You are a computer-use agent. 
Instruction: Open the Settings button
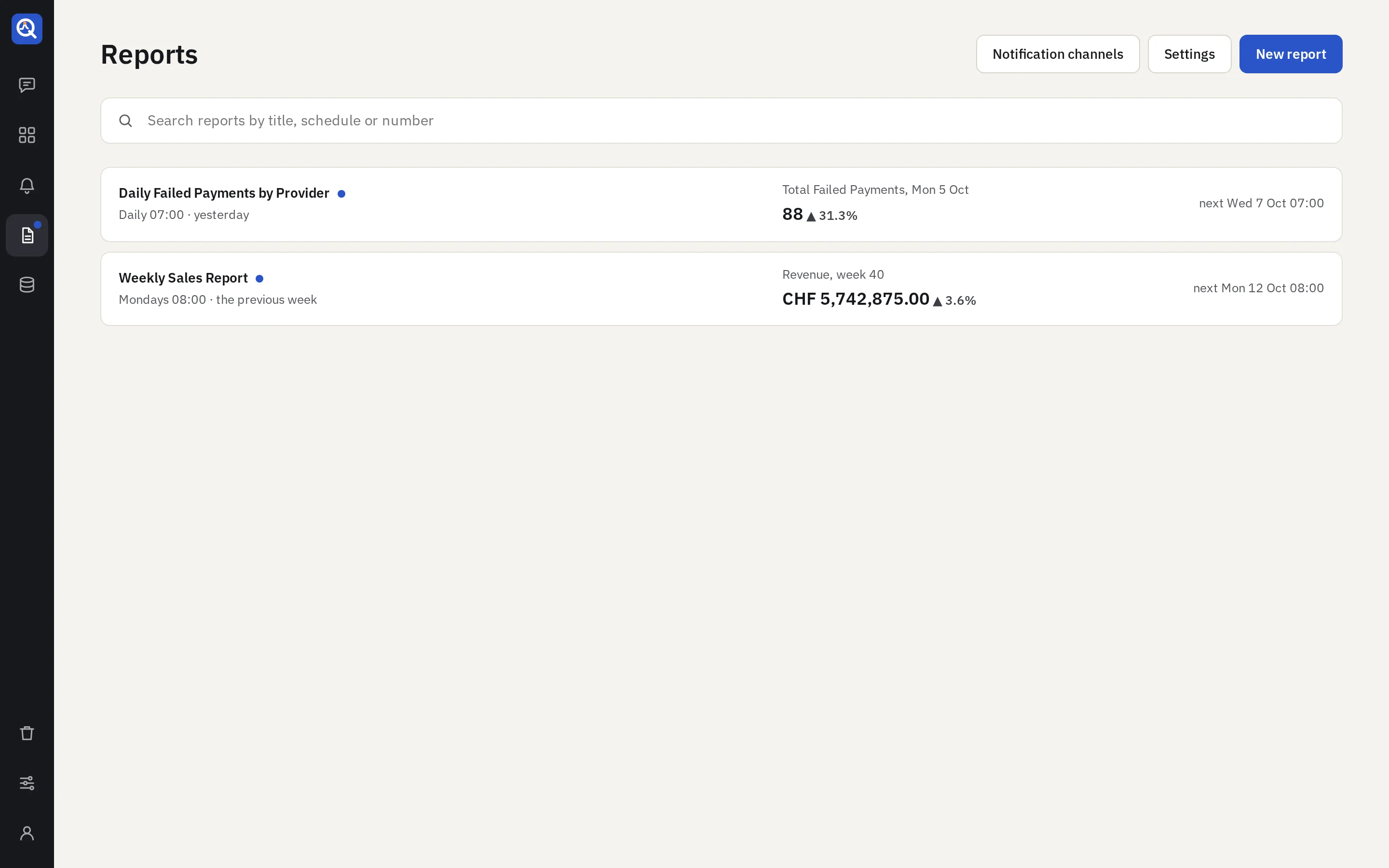coord(1189,54)
